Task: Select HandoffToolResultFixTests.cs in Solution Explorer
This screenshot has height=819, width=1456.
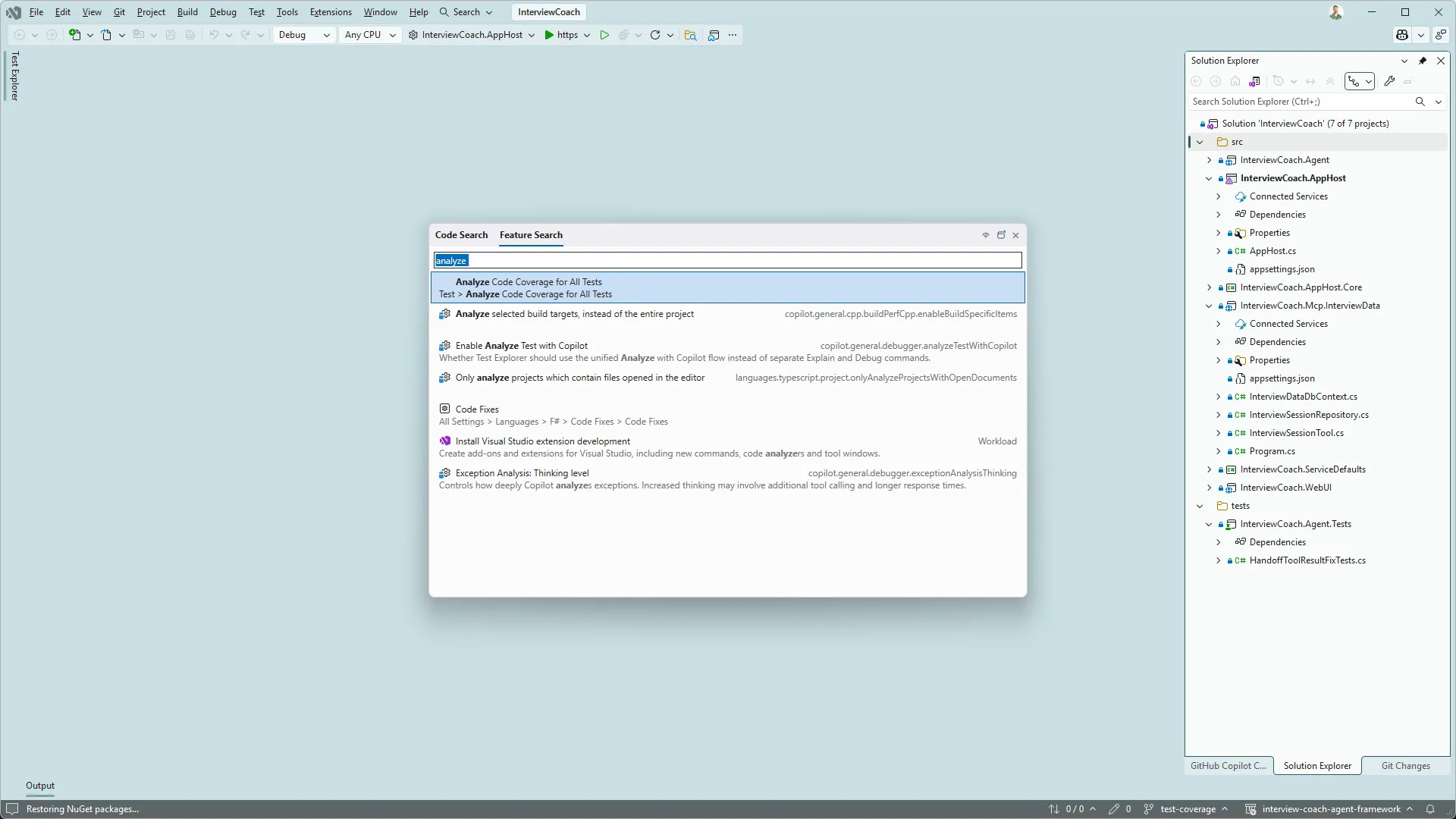Action: pos(1307,560)
